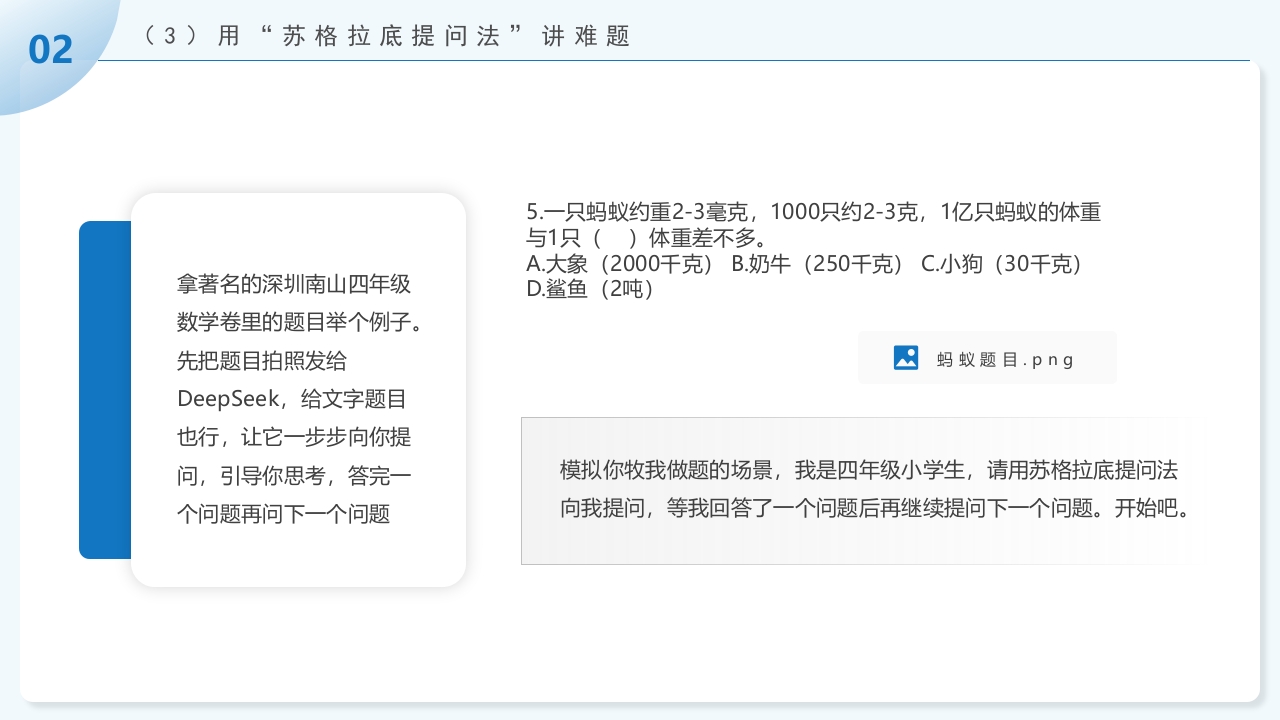Open the slide title 苏格拉底提问法 header
The height and width of the screenshot is (720, 1280).
[385, 34]
